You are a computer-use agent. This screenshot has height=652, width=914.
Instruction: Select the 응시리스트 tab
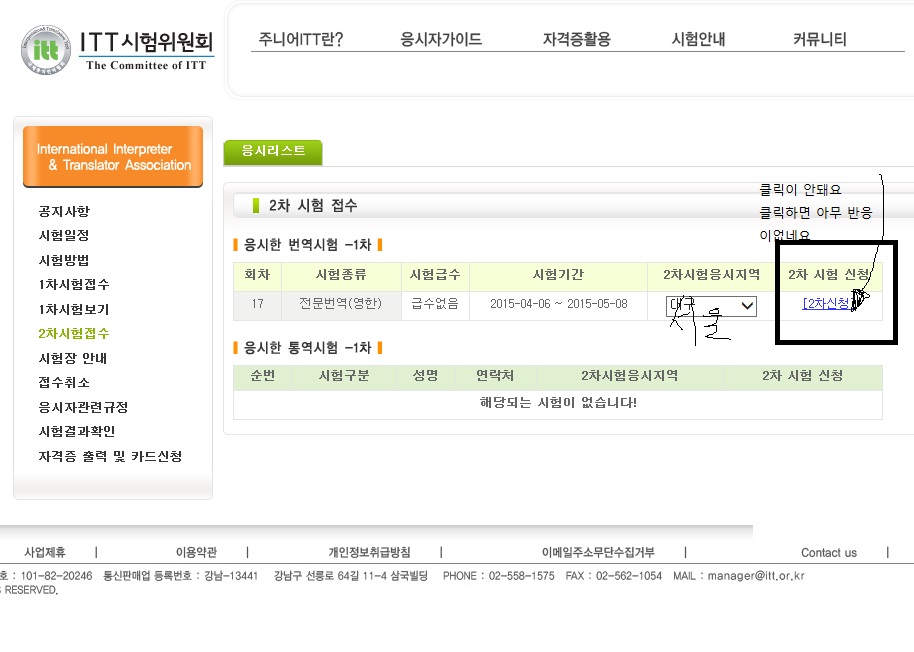(x=273, y=151)
